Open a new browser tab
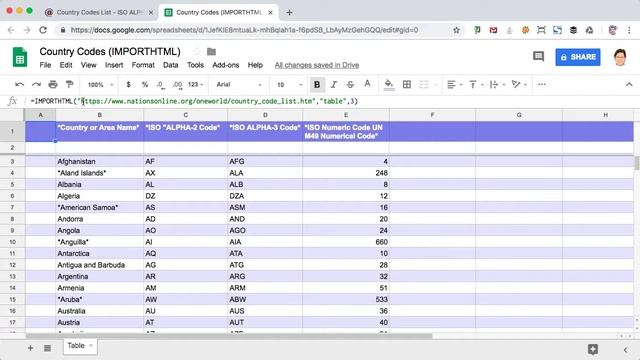640x360 pixels. pyautogui.click(x=289, y=12)
